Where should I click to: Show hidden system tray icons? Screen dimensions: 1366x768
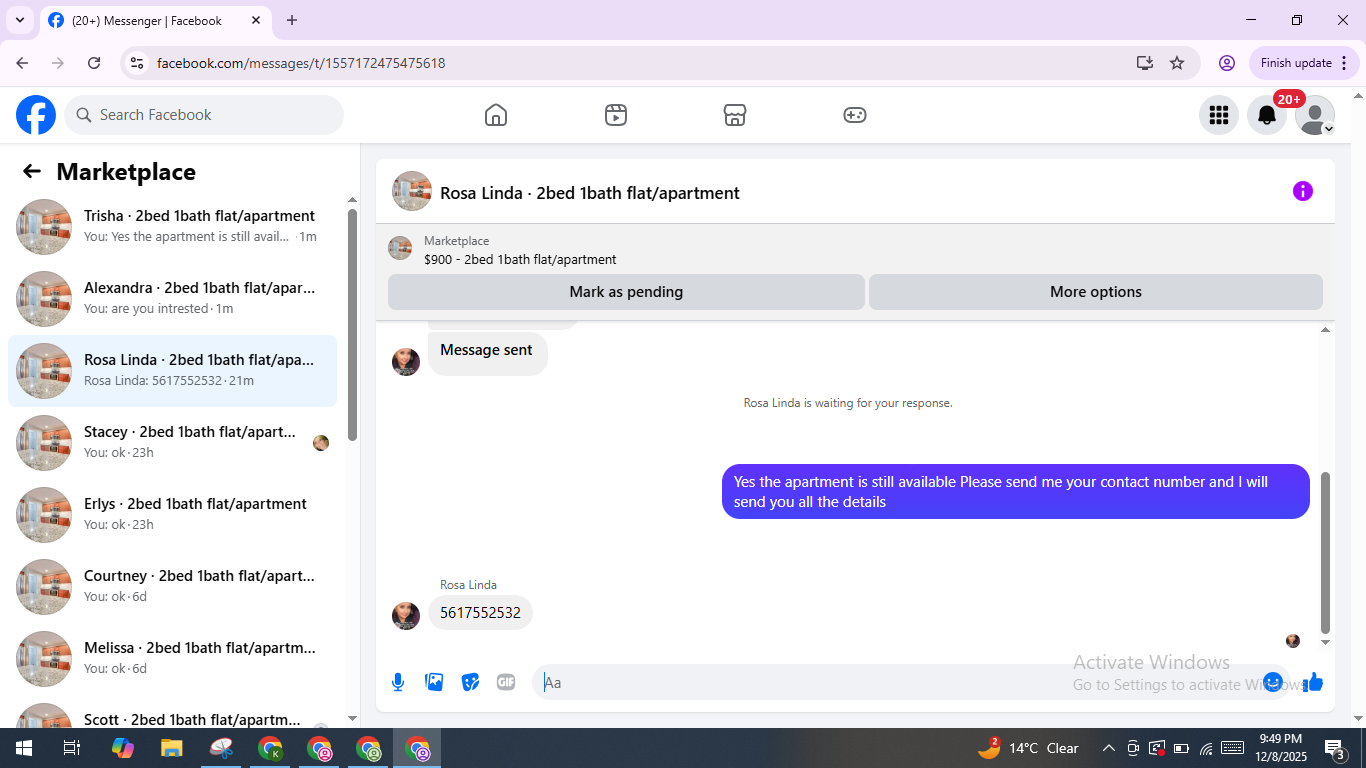[1109, 748]
